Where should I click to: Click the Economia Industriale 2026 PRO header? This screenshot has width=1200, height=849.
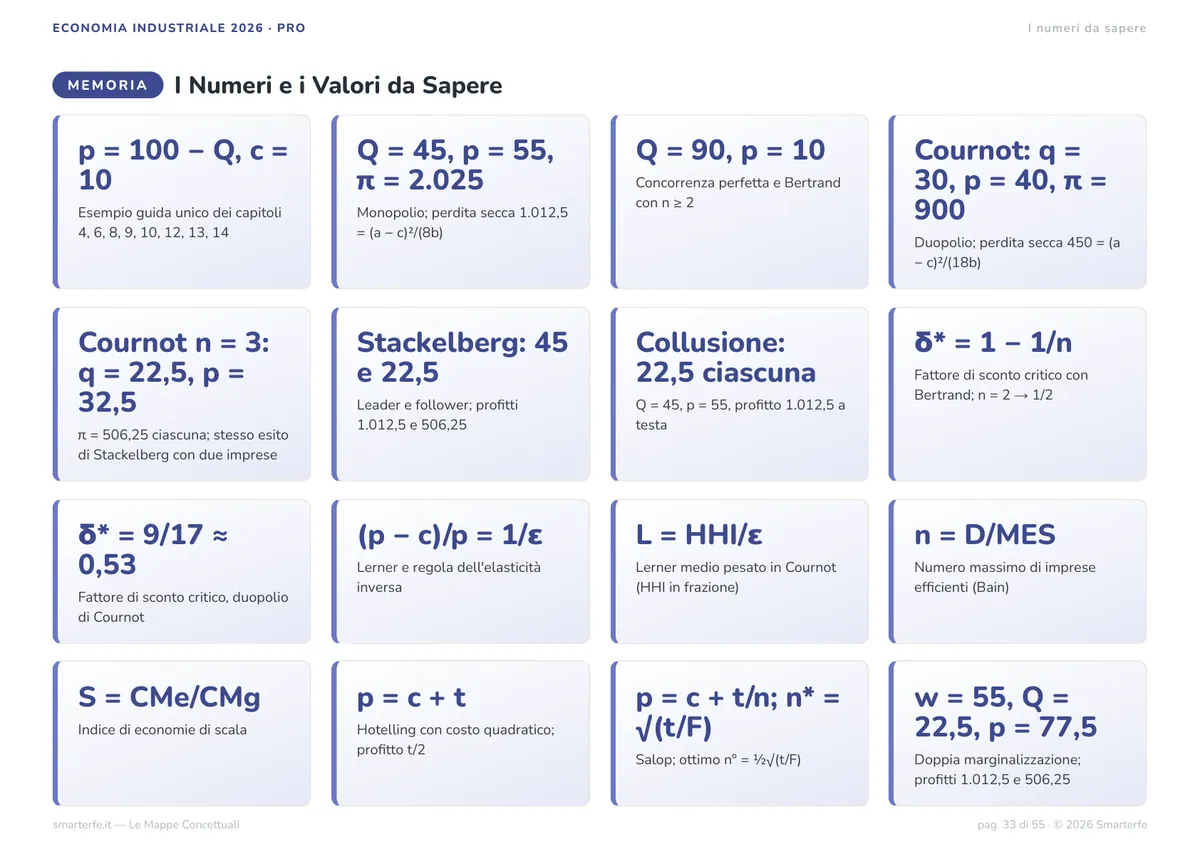pos(179,28)
